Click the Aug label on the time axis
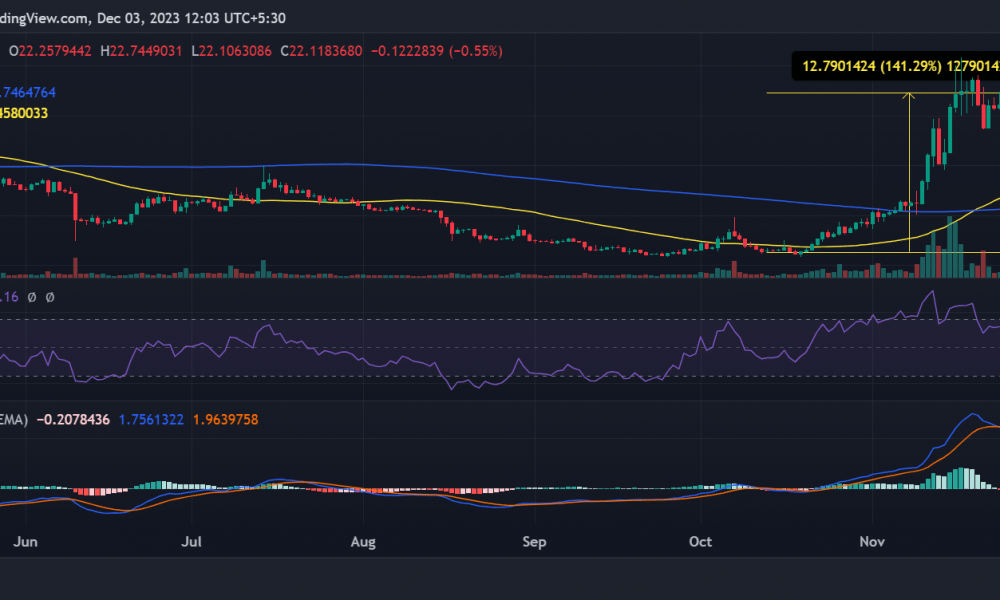Viewport: 1000px width, 600px height. coord(363,542)
